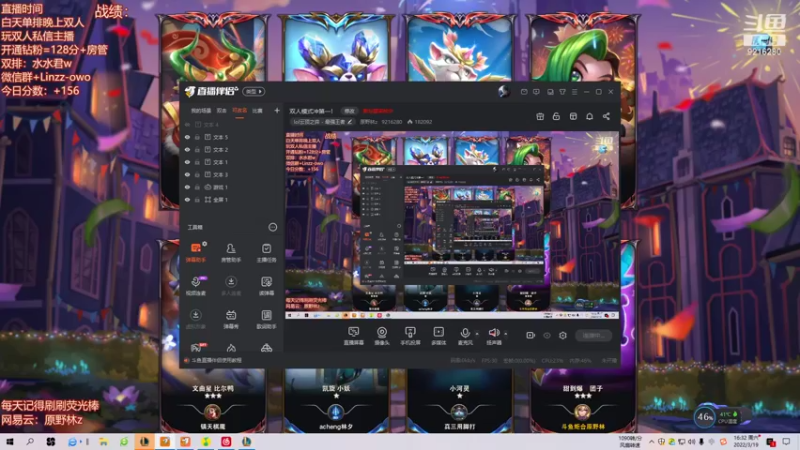Add a 直播屏幕 screen capture source

pos(353,336)
